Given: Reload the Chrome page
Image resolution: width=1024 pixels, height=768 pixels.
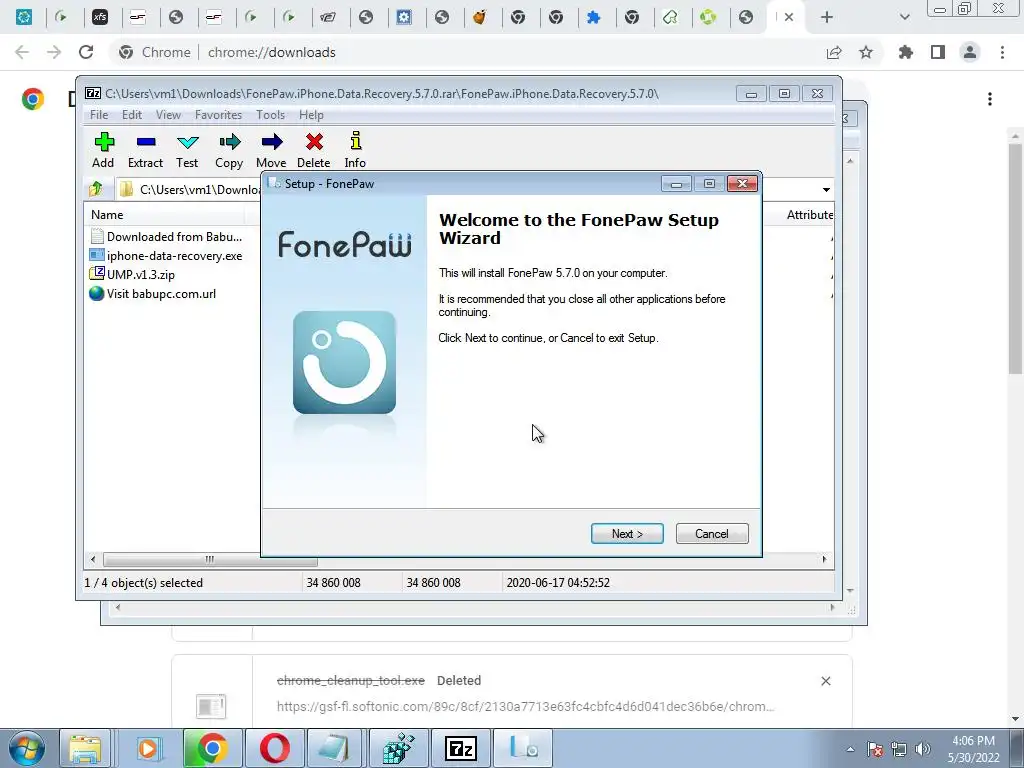Looking at the screenshot, I should click(86, 52).
